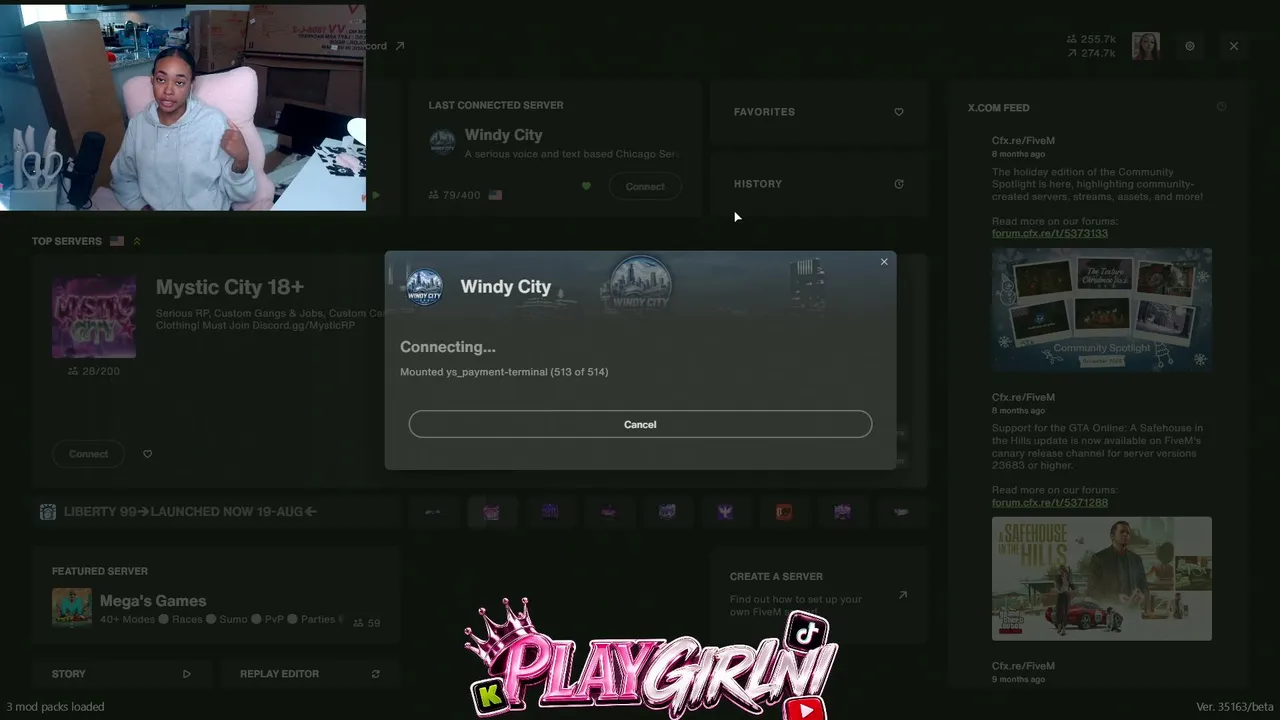The image size is (1280, 720).
Task: Click the 28/200 Mystic City player count
Action: coord(93,371)
